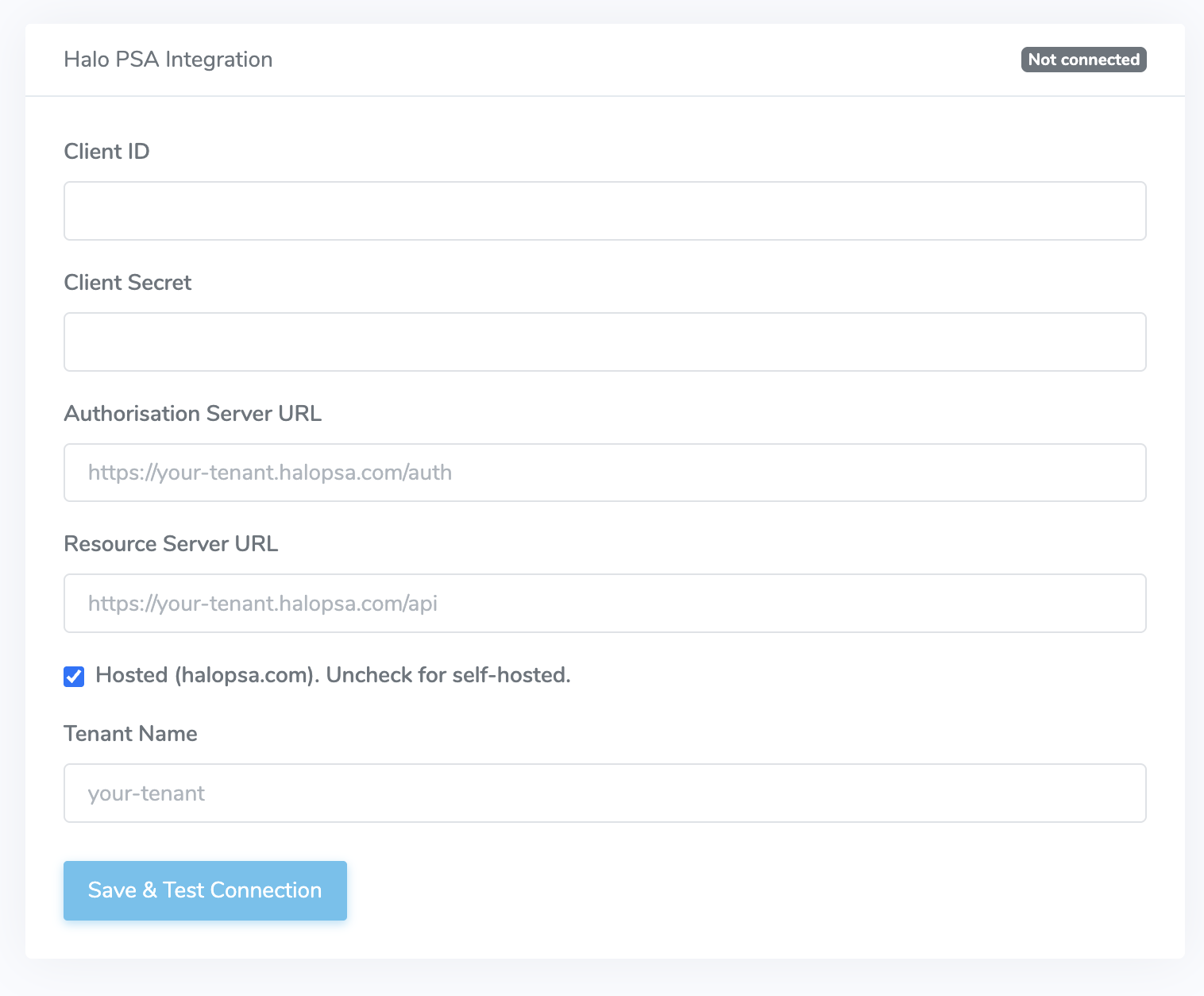
Task: Click the Client ID input field
Action: 604,211
